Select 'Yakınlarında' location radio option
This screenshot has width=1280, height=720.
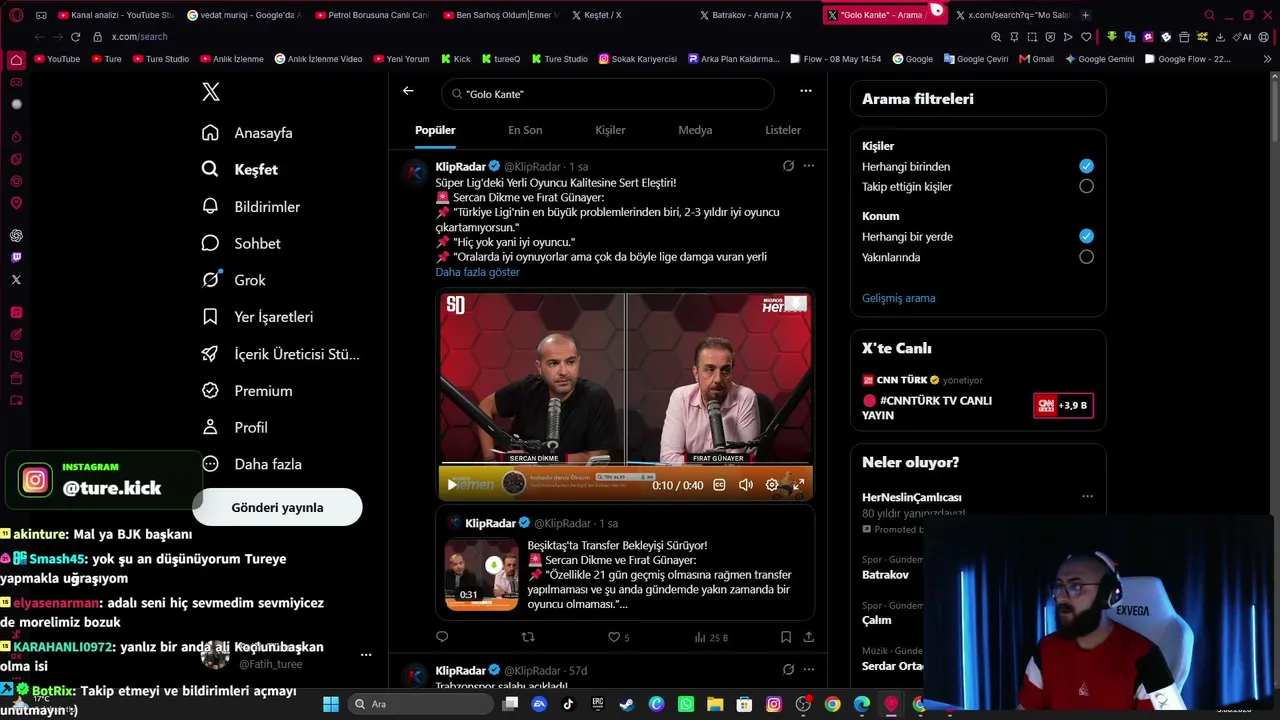pos(1086,257)
